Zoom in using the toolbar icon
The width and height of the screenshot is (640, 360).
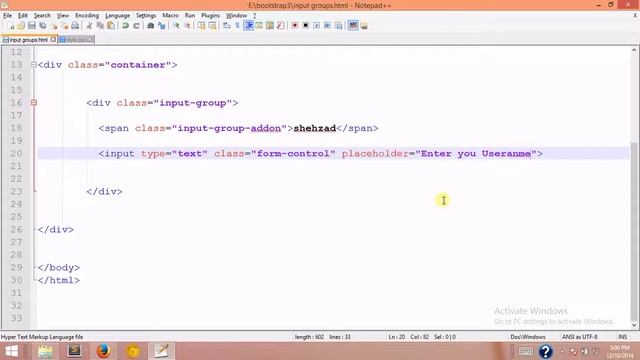176,26
